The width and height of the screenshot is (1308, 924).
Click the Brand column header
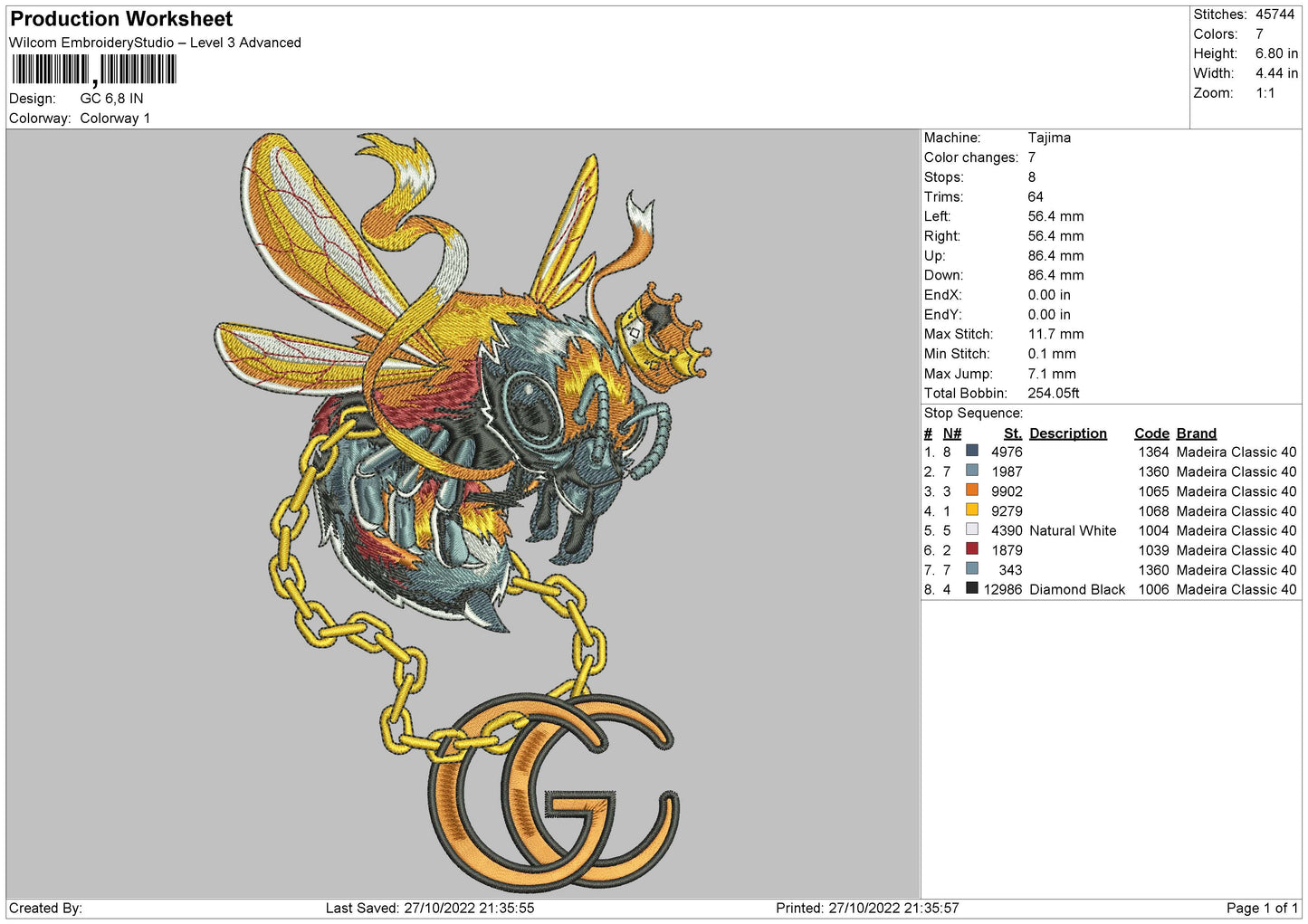pos(1197,433)
